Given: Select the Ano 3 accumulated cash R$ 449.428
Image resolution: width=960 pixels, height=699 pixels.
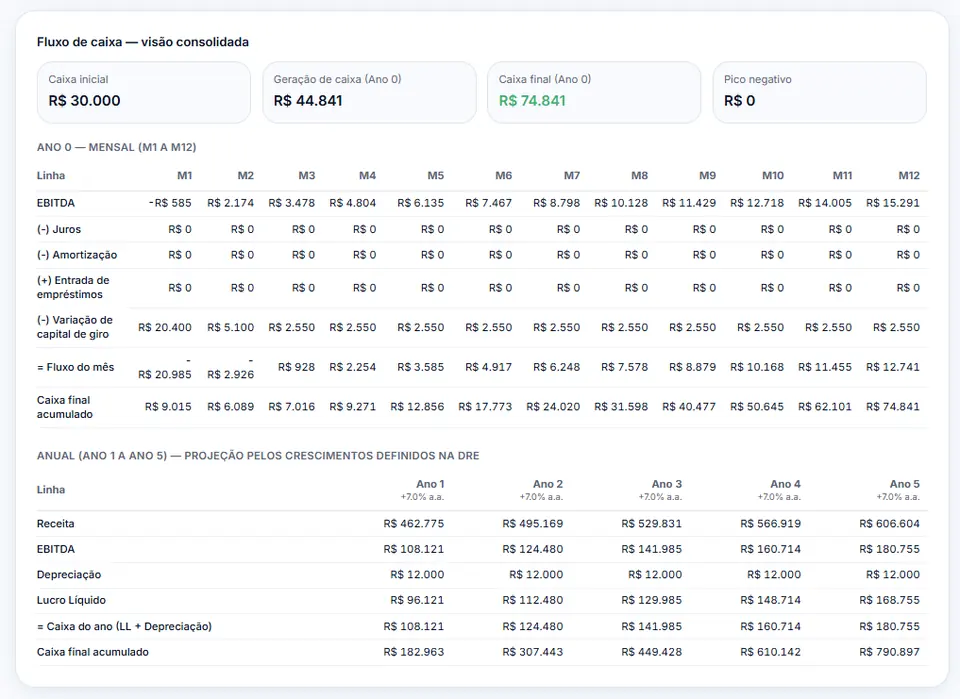Looking at the screenshot, I should [651, 652].
